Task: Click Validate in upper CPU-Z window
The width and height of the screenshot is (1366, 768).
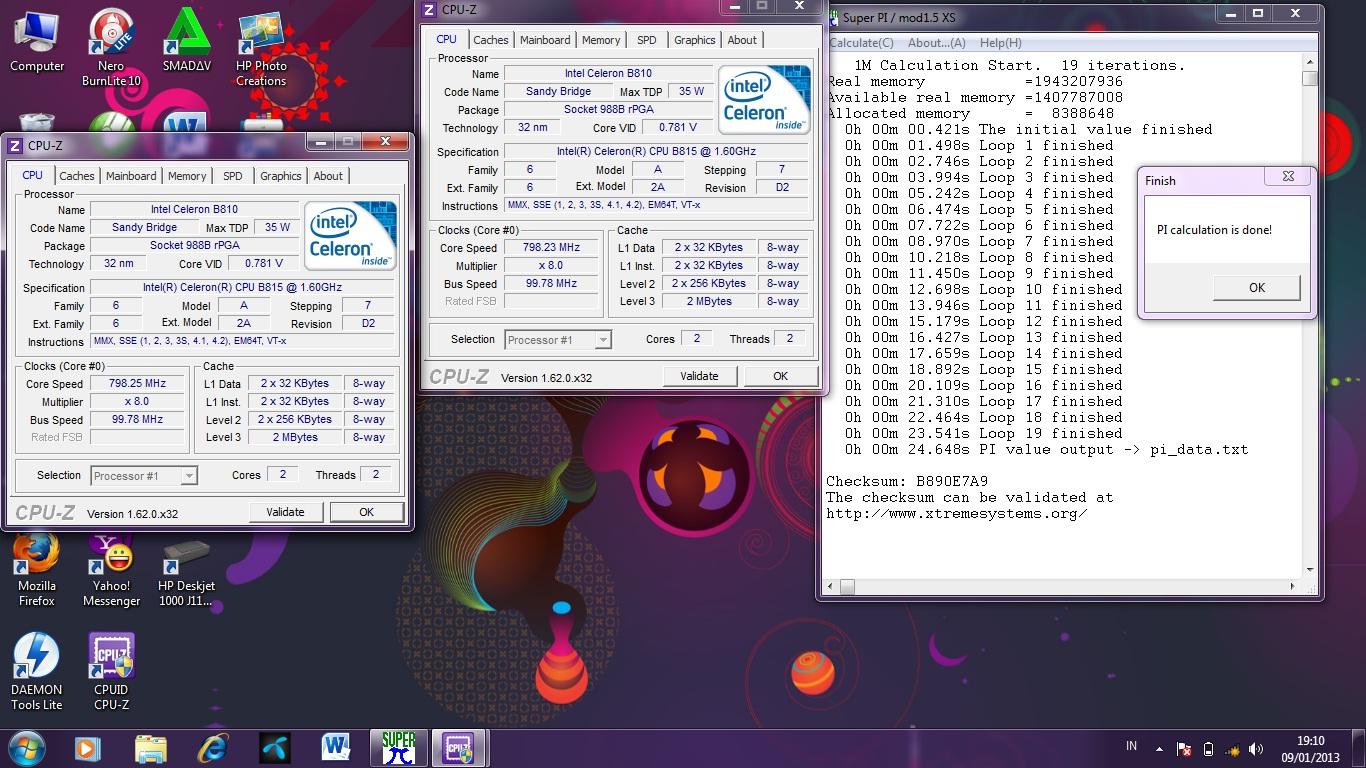Action: click(699, 376)
